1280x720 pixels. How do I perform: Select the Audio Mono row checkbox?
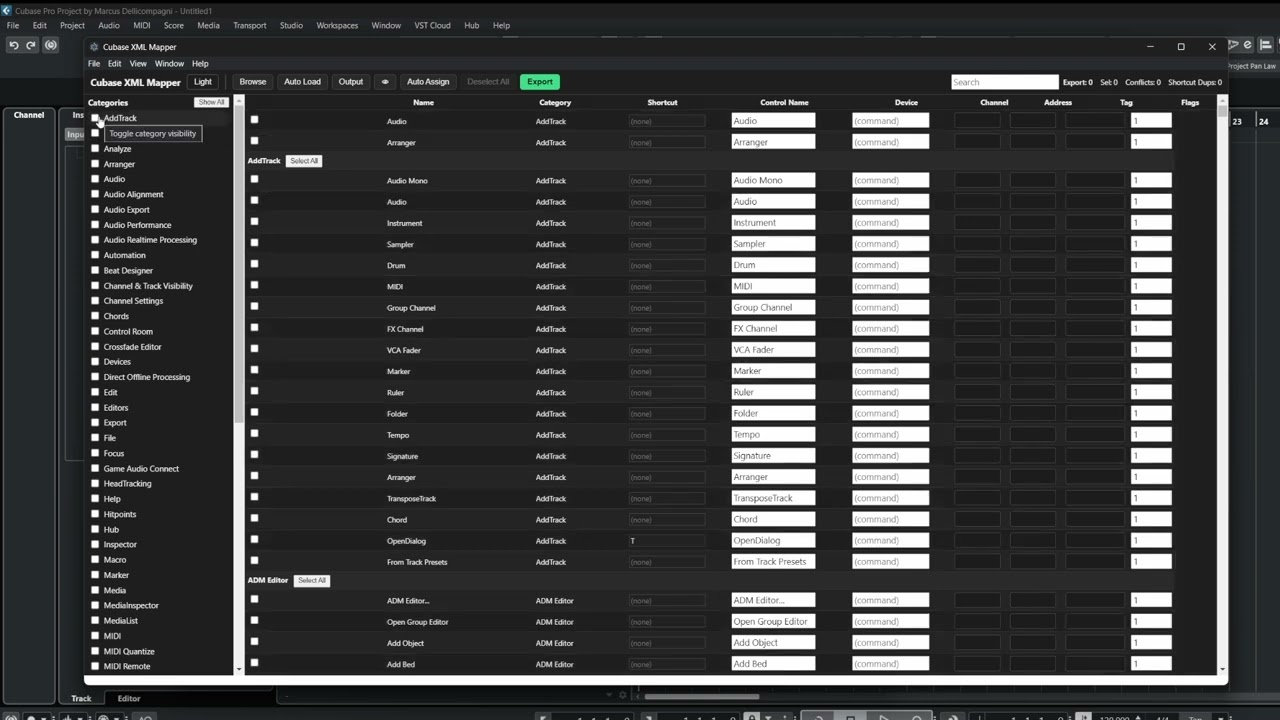pyautogui.click(x=254, y=179)
